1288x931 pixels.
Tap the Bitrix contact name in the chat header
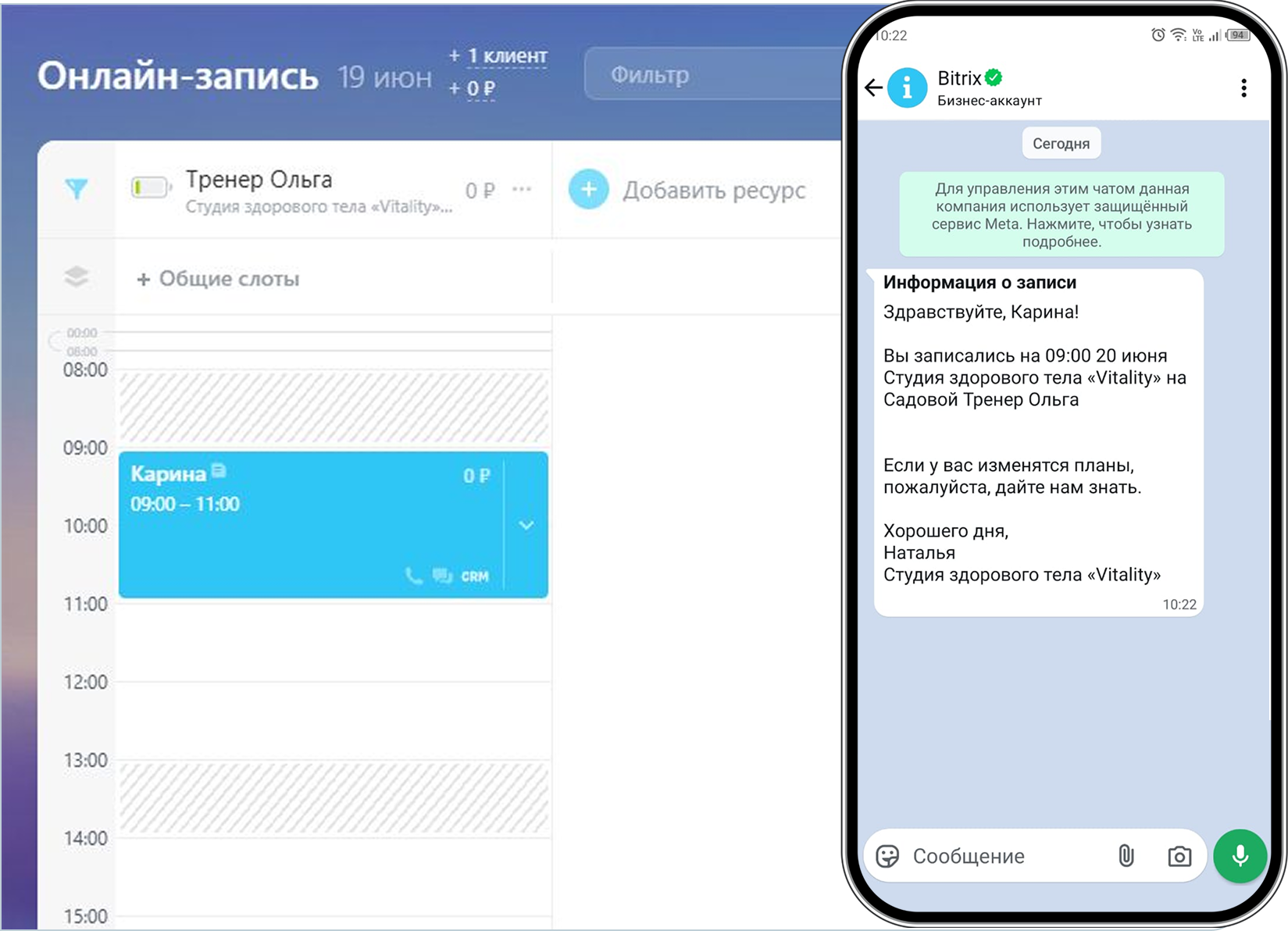(x=959, y=78)
